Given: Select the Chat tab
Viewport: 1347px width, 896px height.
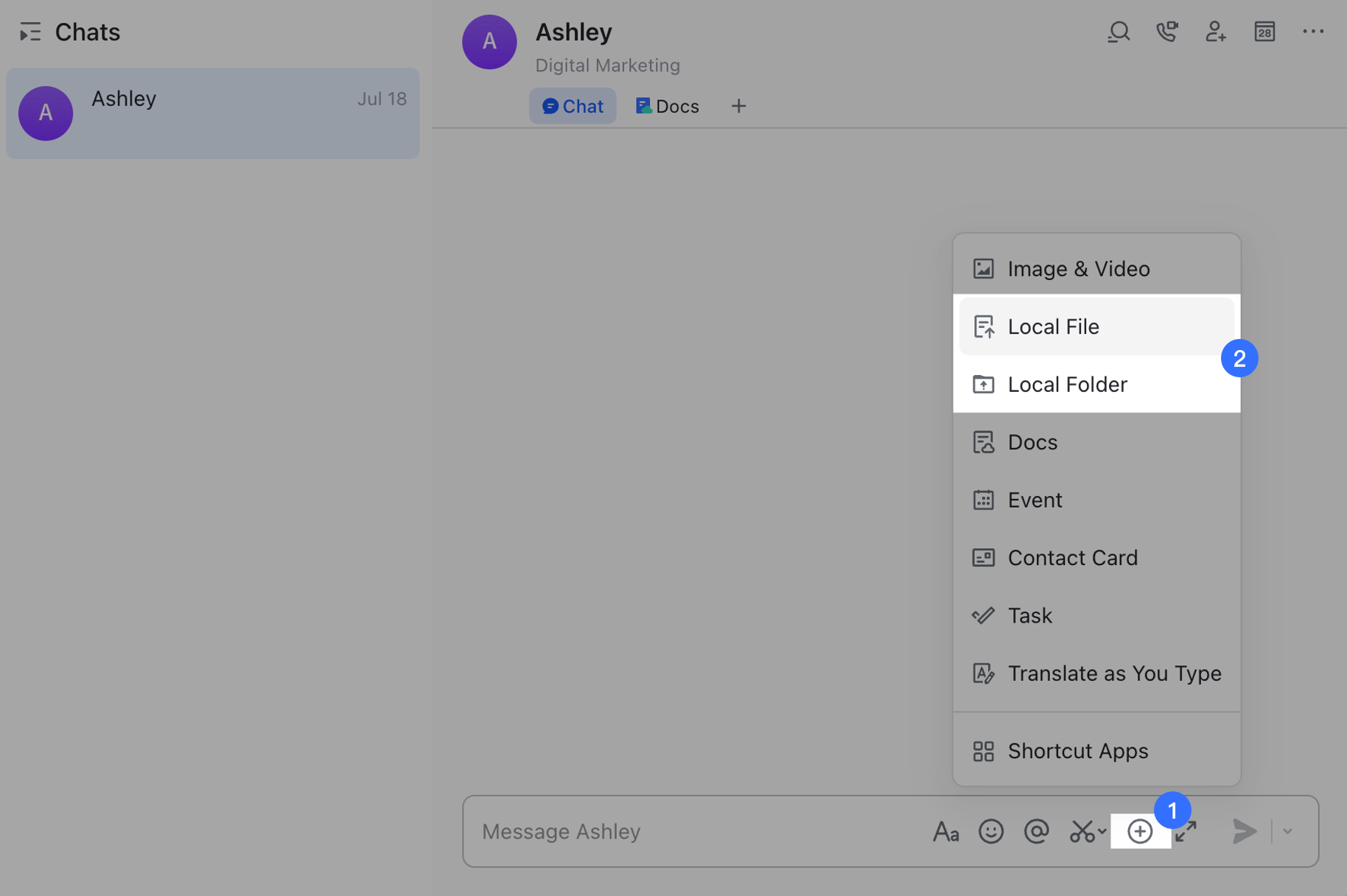Looking at the screenshot, I should click(x=573, y=105).
